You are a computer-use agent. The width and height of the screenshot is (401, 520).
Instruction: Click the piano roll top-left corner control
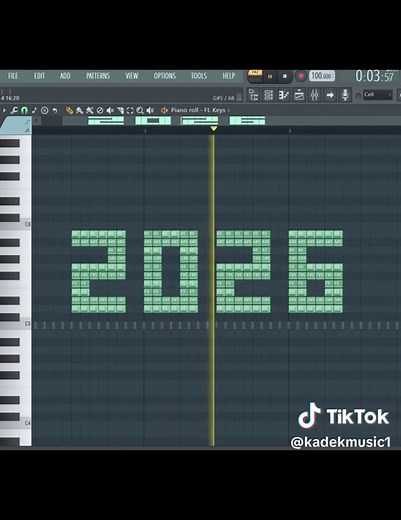[x=16, y=126]
